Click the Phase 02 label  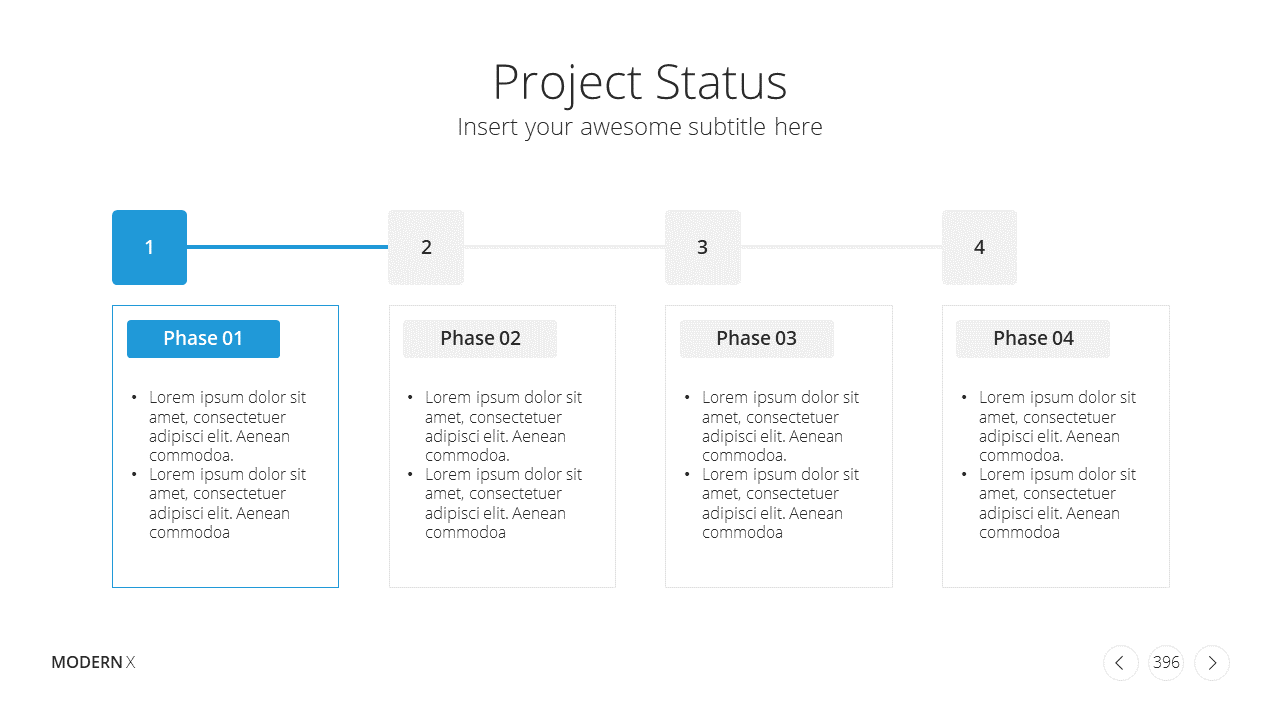pos(480,338)
